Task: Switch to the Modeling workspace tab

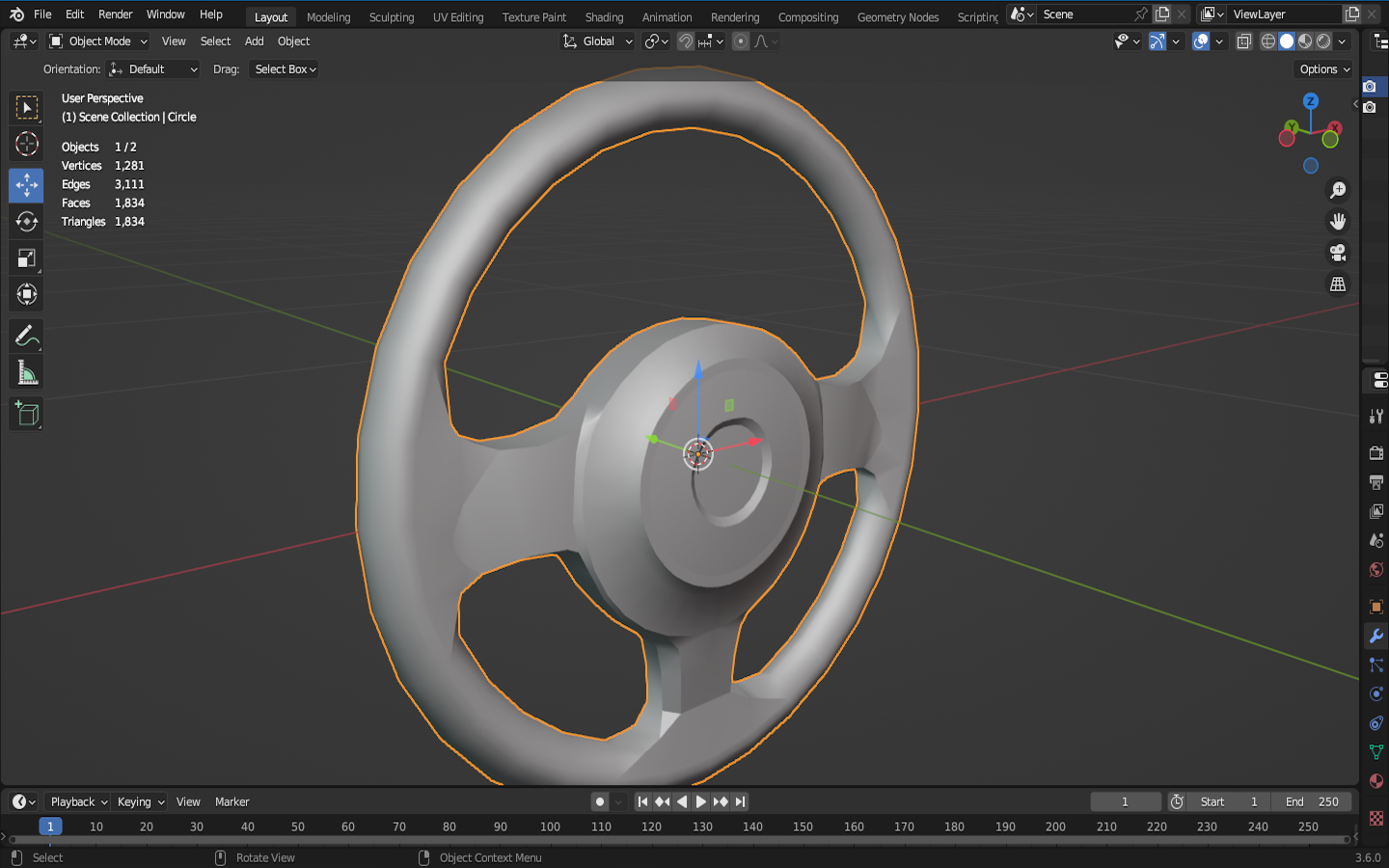Action: [328, 17]
